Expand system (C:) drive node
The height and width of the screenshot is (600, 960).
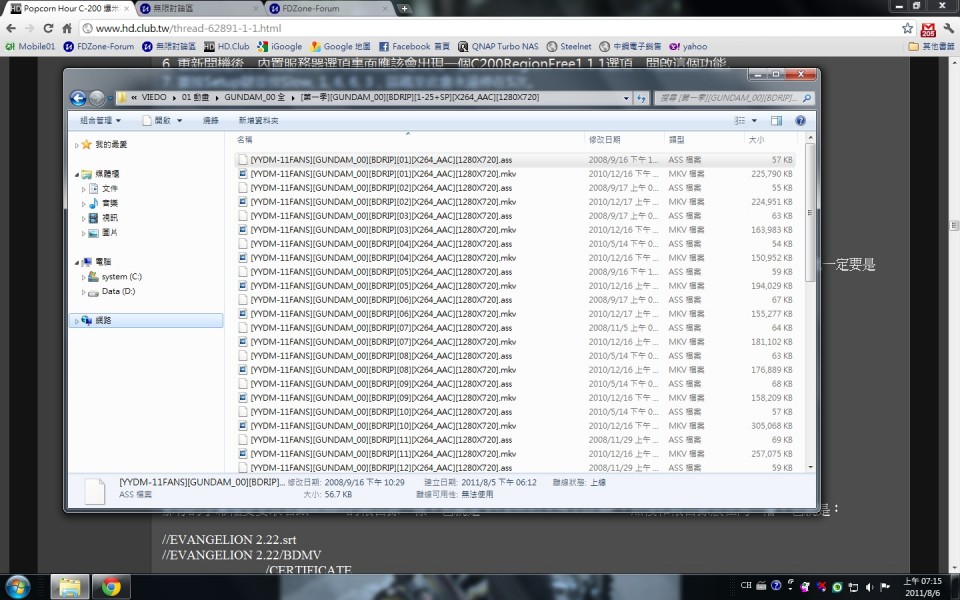84,277
